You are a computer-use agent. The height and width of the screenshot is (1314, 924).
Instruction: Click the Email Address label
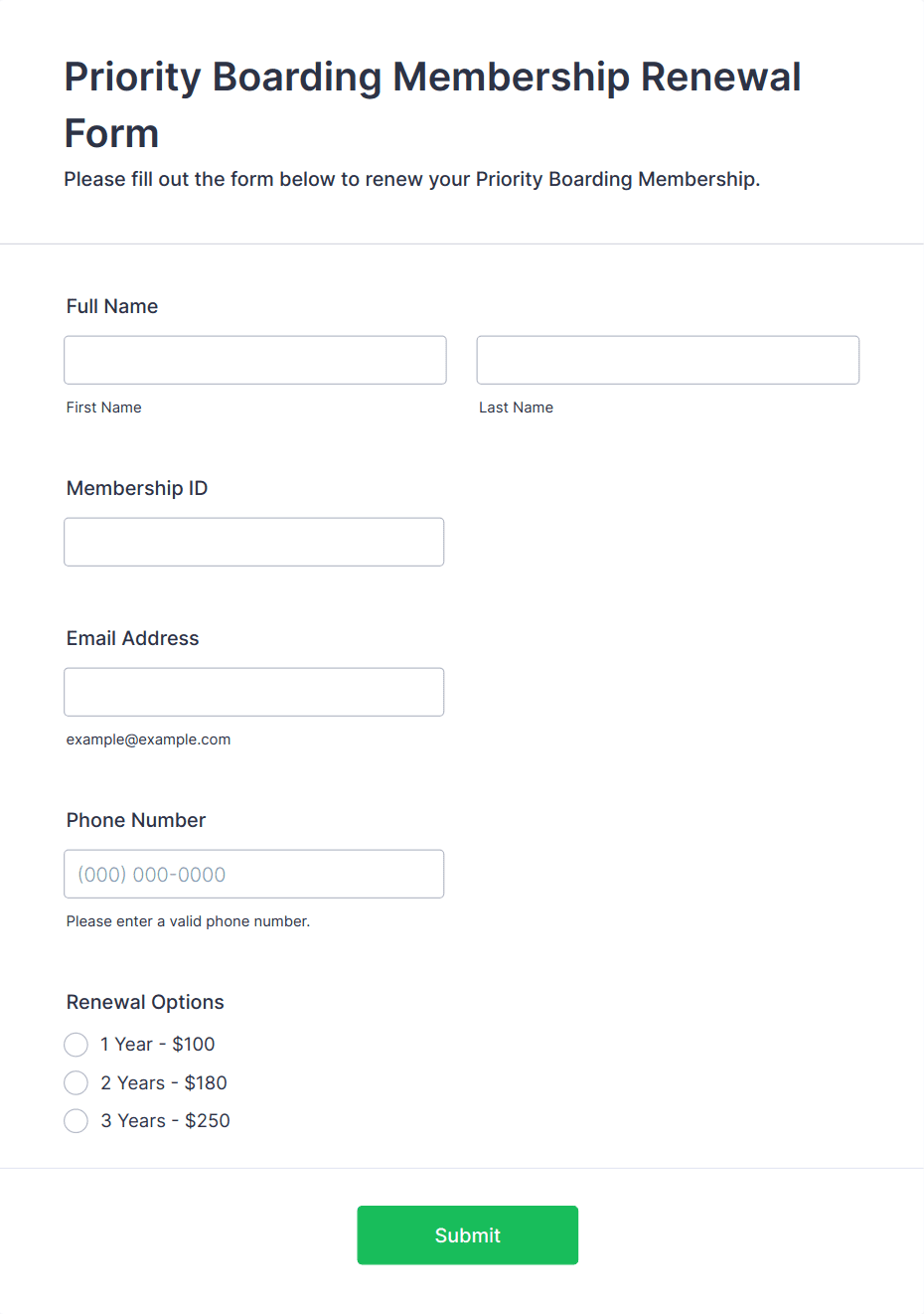(133, 638)
